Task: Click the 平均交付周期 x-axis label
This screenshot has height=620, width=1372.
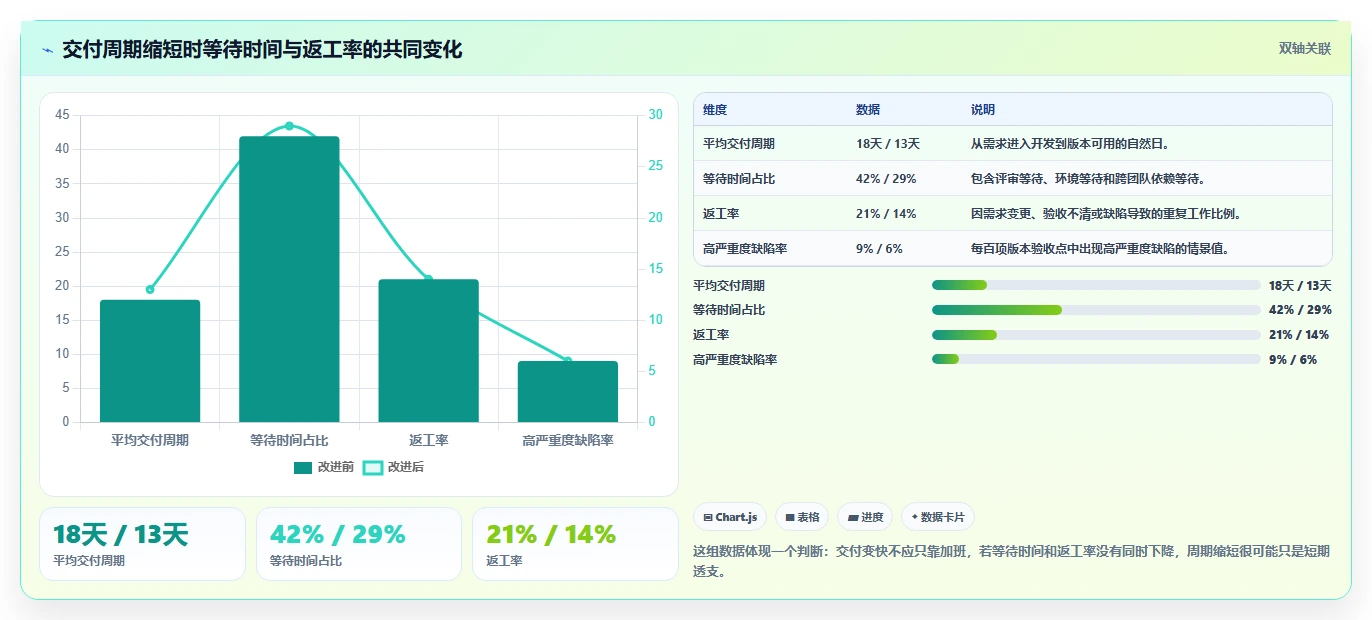Action: click(150, 440)
